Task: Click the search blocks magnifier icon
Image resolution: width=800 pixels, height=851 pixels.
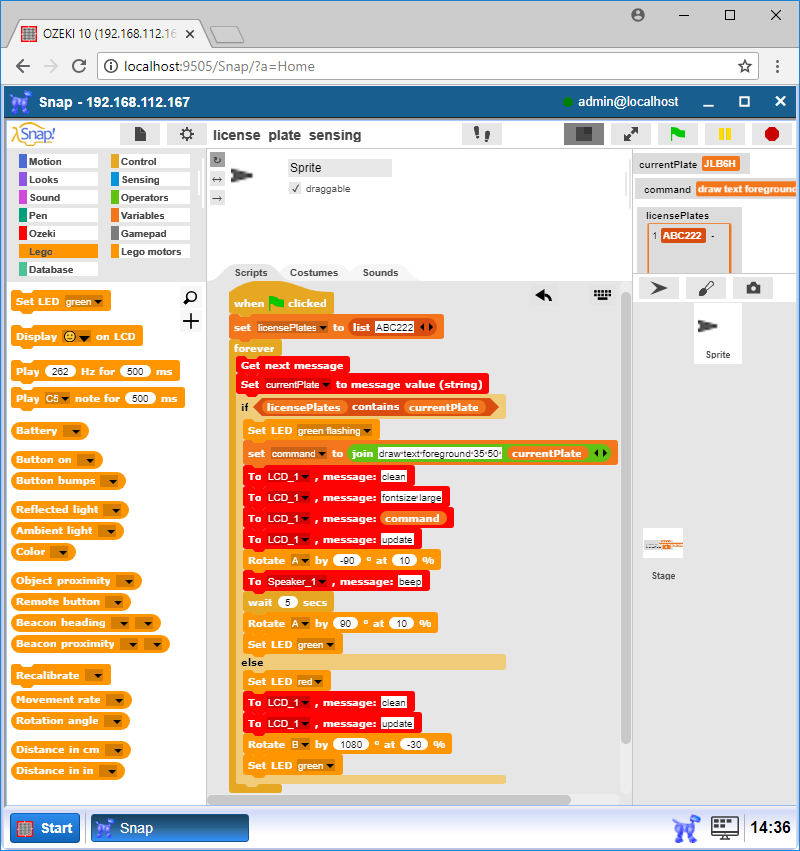Action: click(191, 297)
